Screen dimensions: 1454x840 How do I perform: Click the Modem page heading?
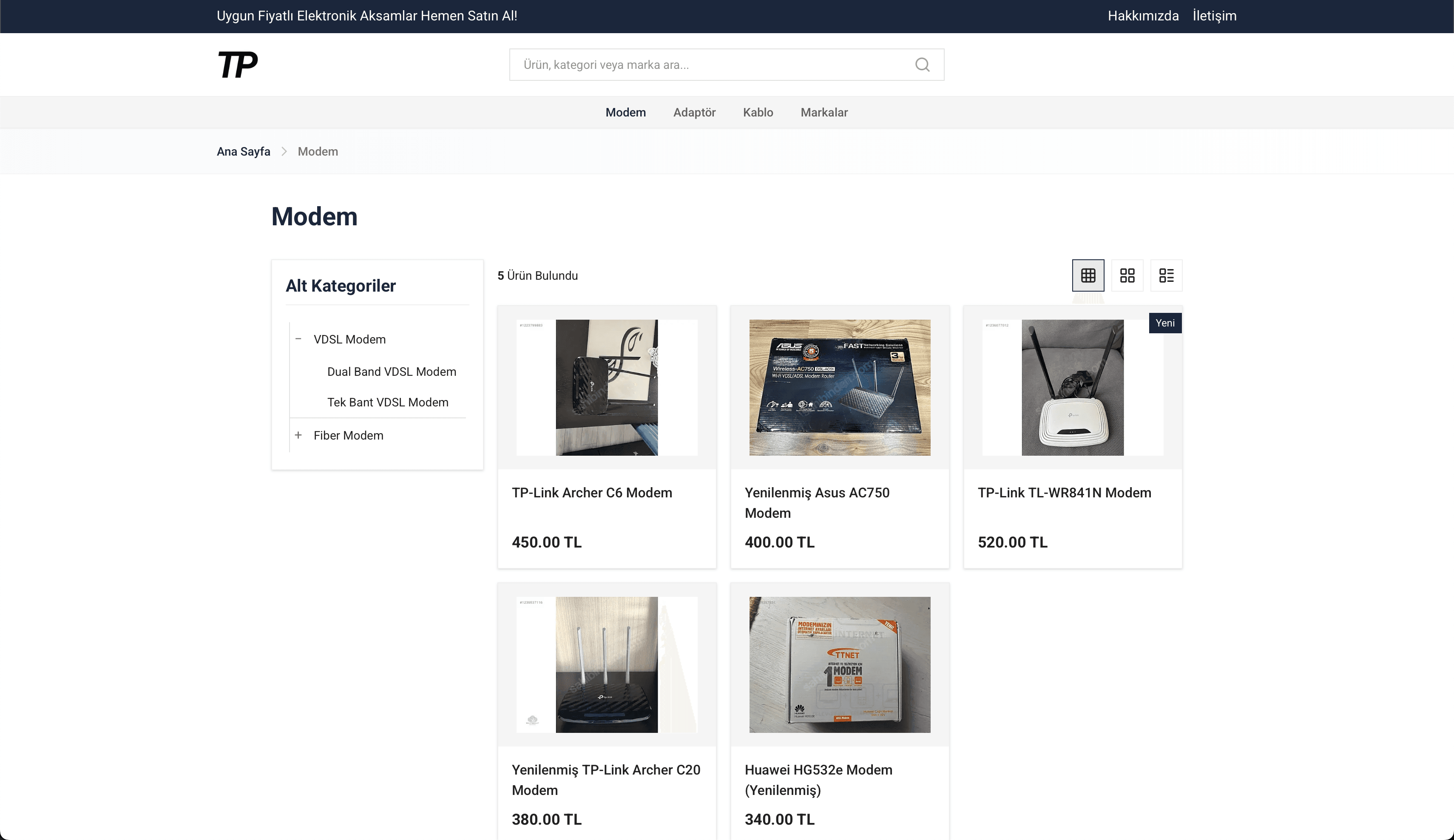coord(315,216)
